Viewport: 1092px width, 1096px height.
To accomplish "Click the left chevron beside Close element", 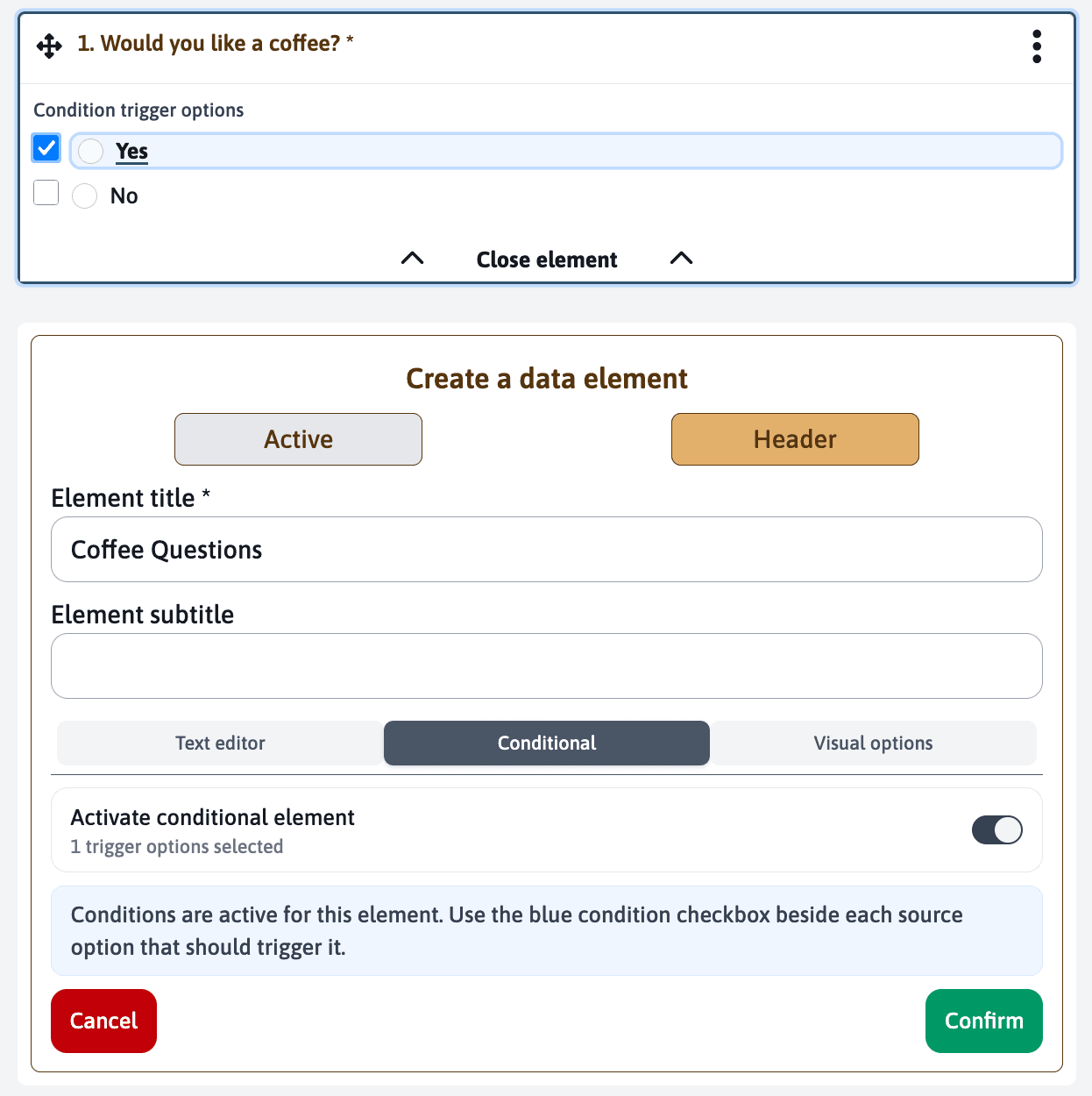I will (x=412, y=258).
